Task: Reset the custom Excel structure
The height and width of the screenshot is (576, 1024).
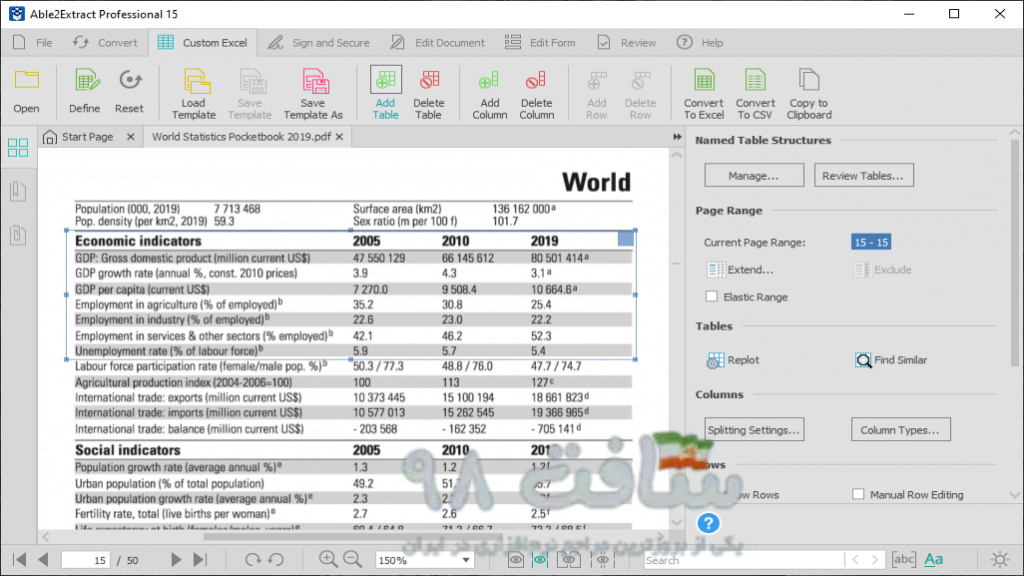Action: click(x=129, y=91)
